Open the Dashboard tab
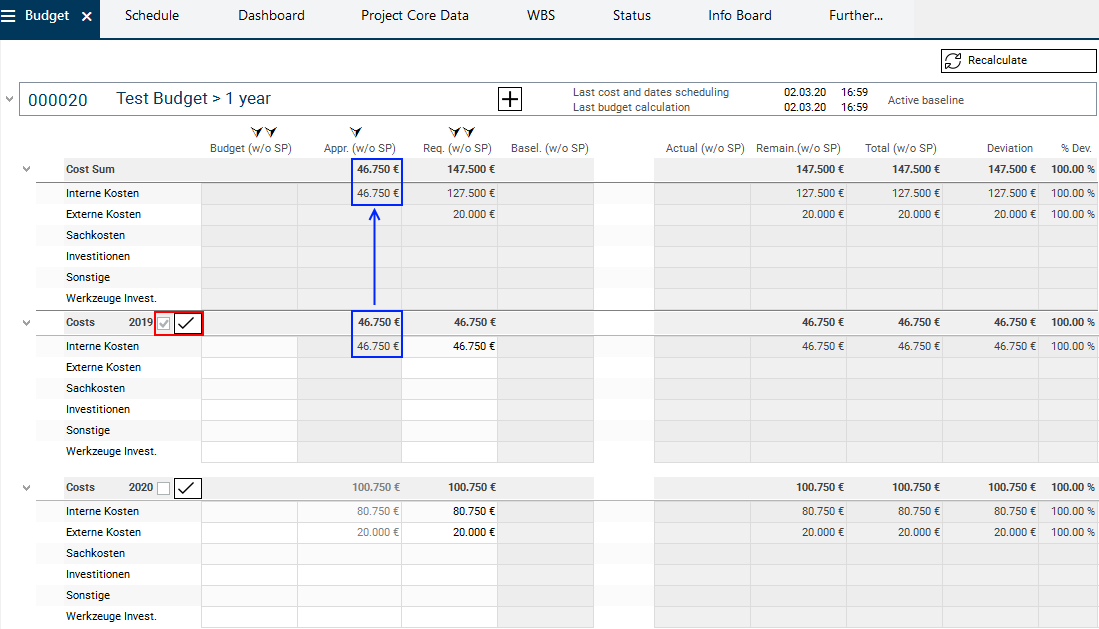This screenshot has width=1099, height=629. 271,16
